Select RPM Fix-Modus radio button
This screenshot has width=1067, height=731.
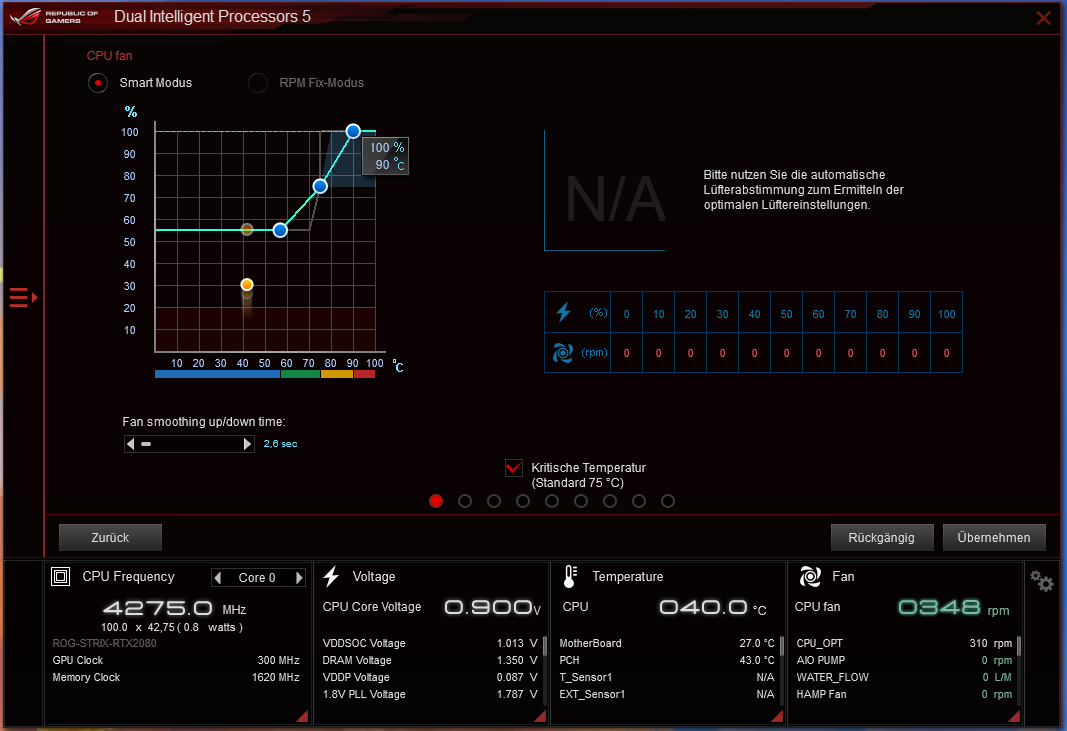coord(258,83)
